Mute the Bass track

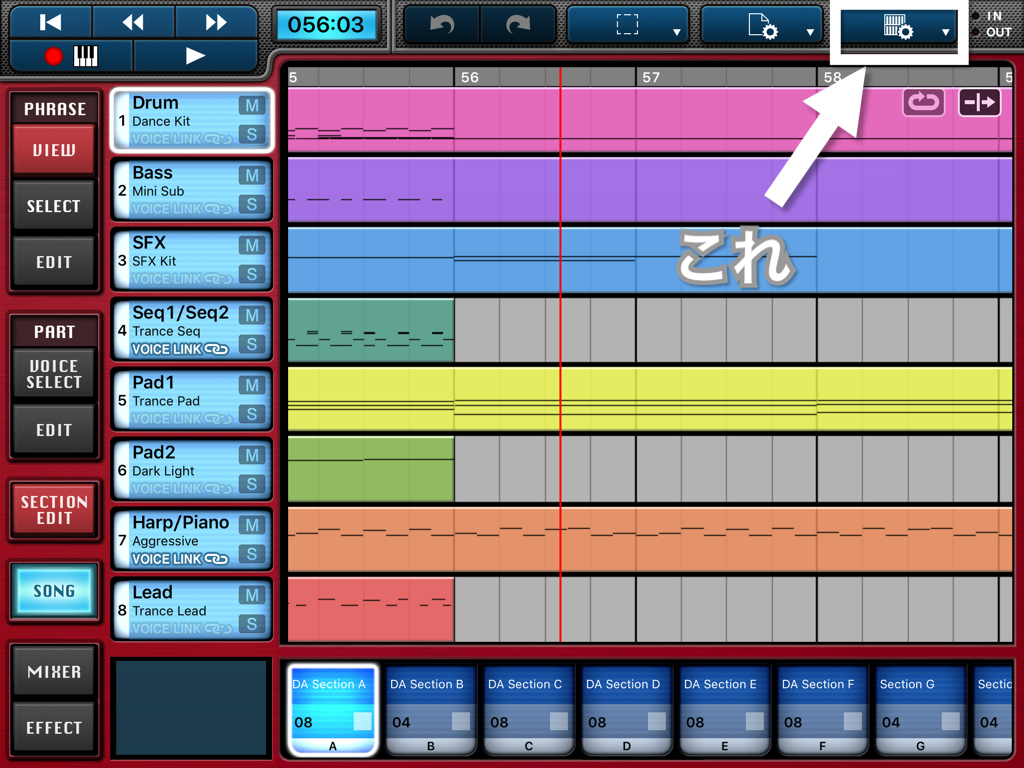[x=252, y=175]
